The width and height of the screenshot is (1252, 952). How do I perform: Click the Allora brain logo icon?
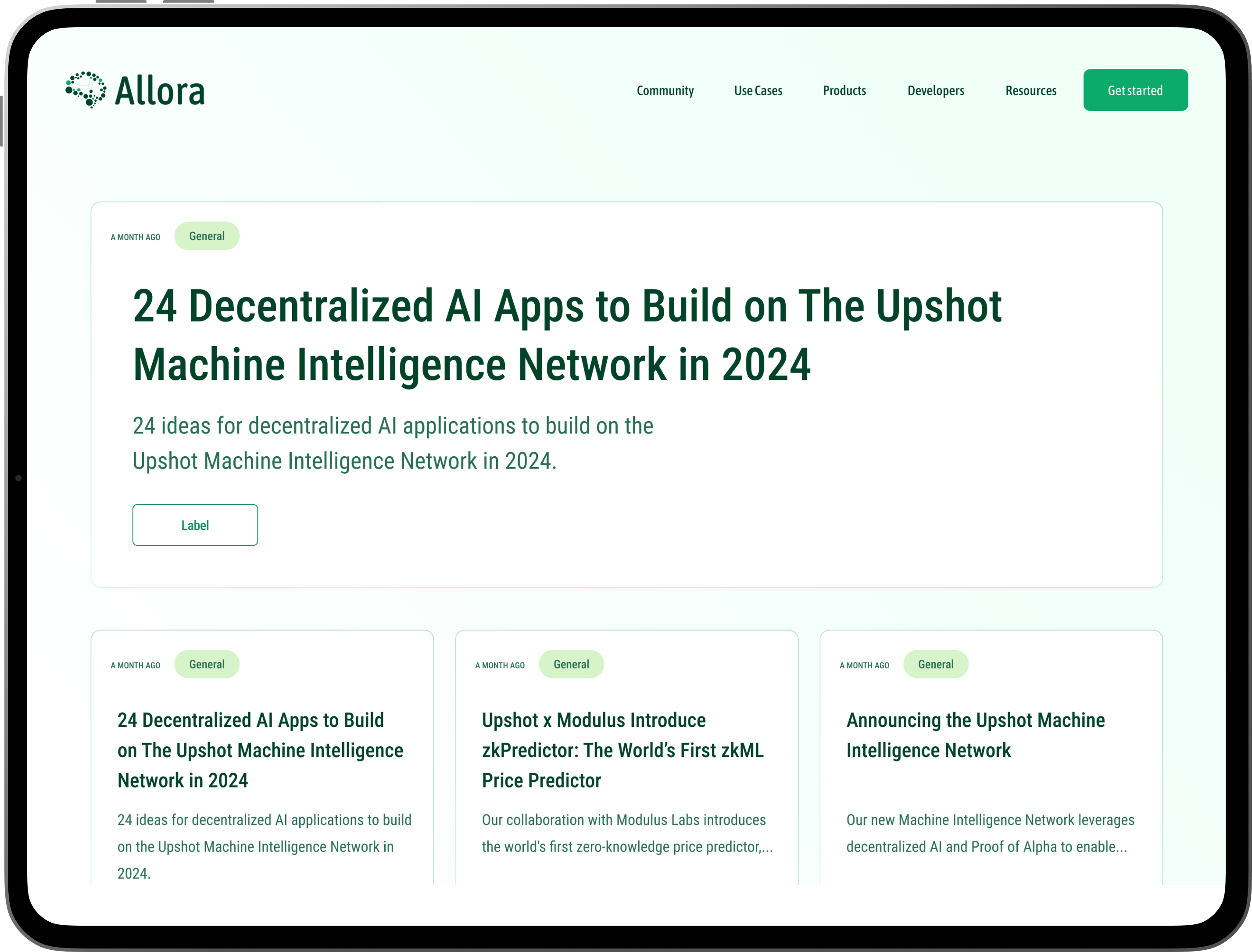click(x=86, y=89)
